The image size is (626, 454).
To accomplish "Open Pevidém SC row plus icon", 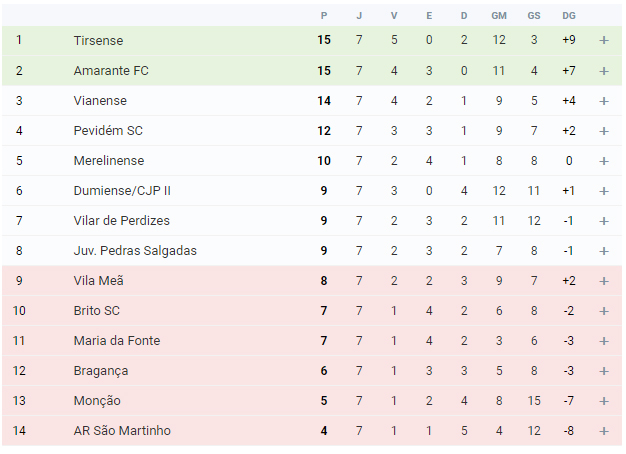I will [604, 131].
